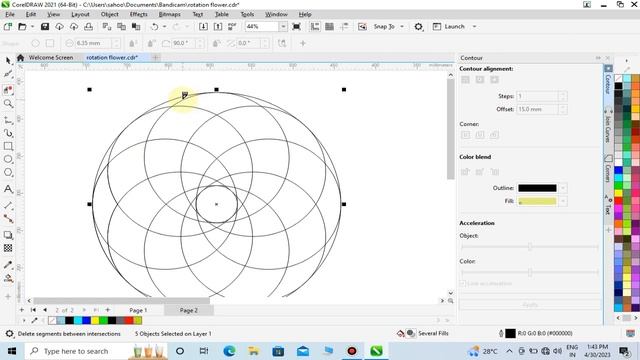Open the Window menu
The width and height of the screenshot is (640, 360).
276,14
